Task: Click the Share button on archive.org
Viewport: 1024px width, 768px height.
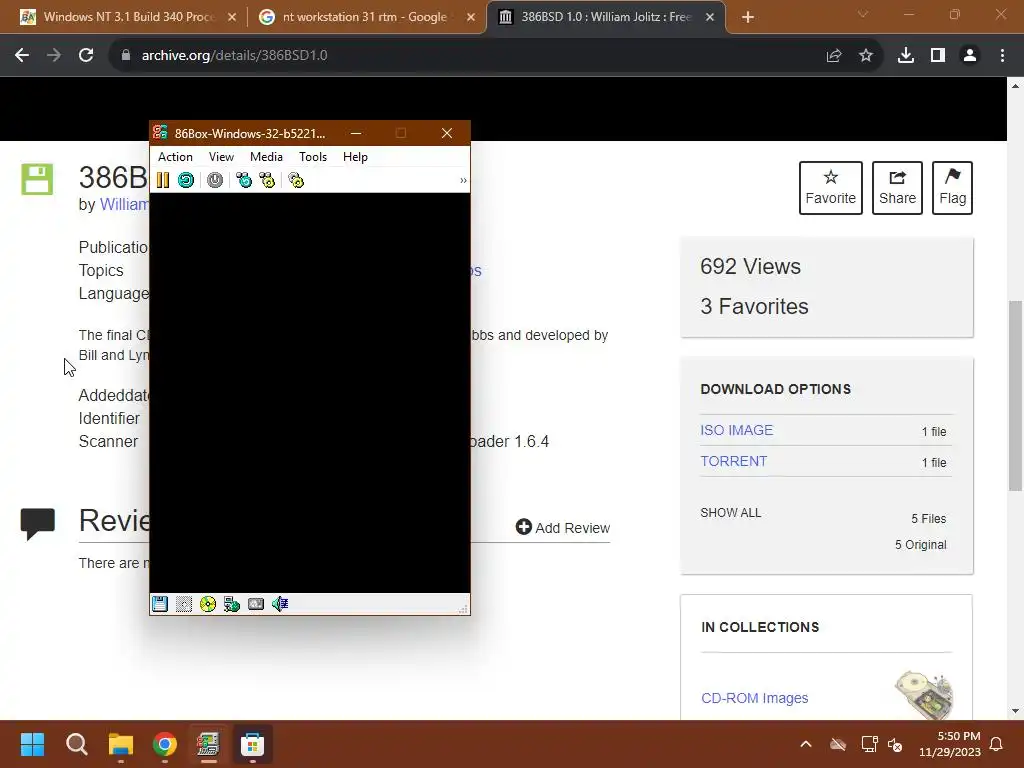Action: click(897, 188)
